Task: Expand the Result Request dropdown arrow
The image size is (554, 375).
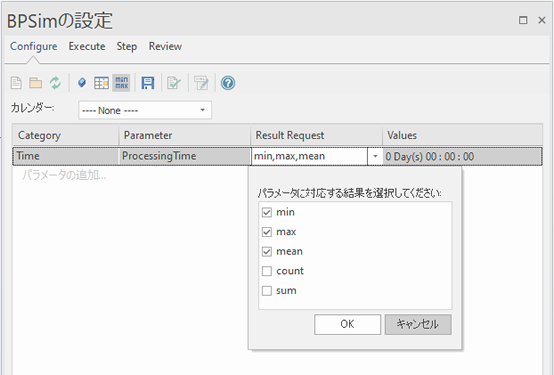Action: click(x=375, y=156)
